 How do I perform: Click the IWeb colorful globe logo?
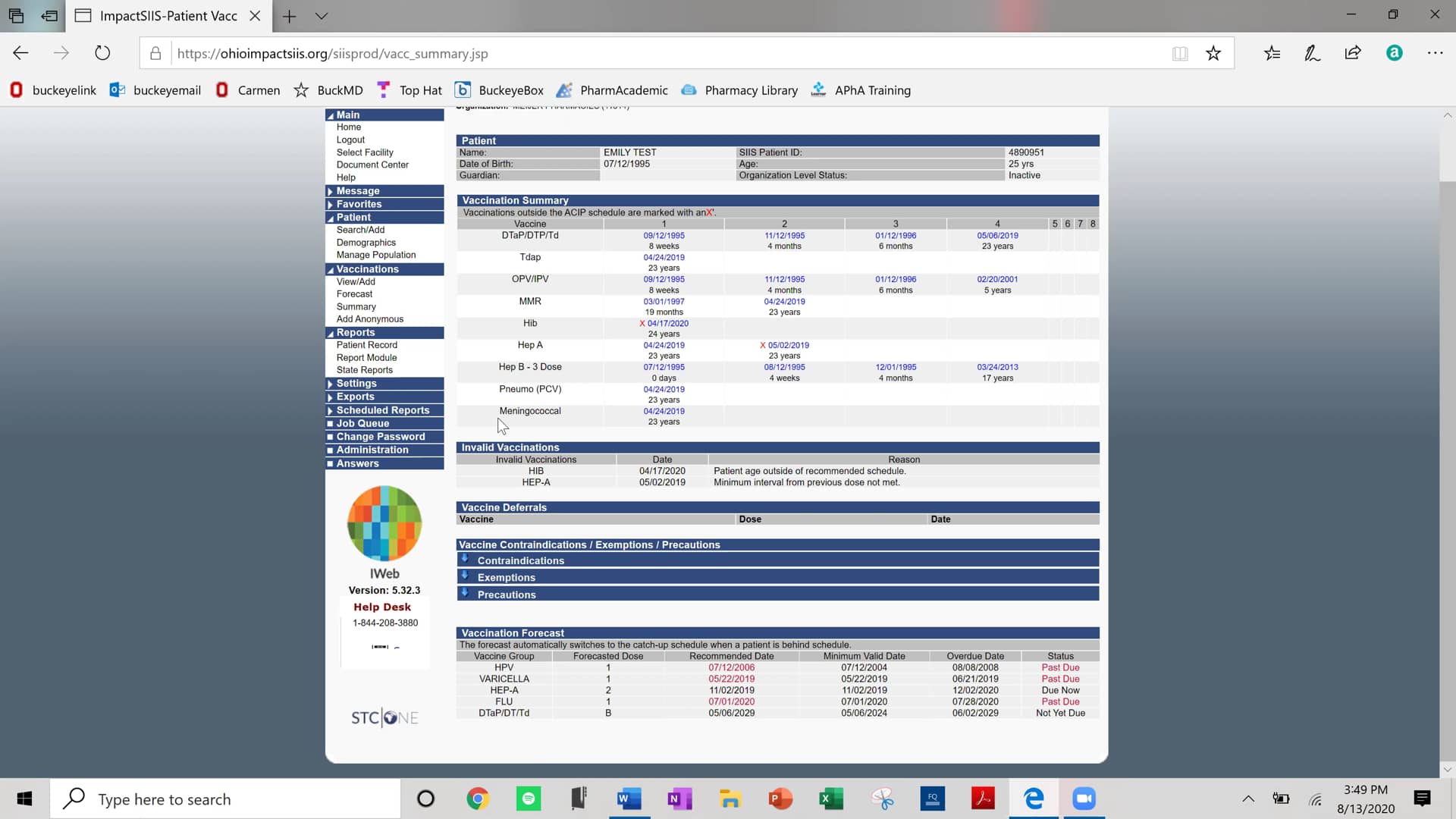click(x=384, y=523)
